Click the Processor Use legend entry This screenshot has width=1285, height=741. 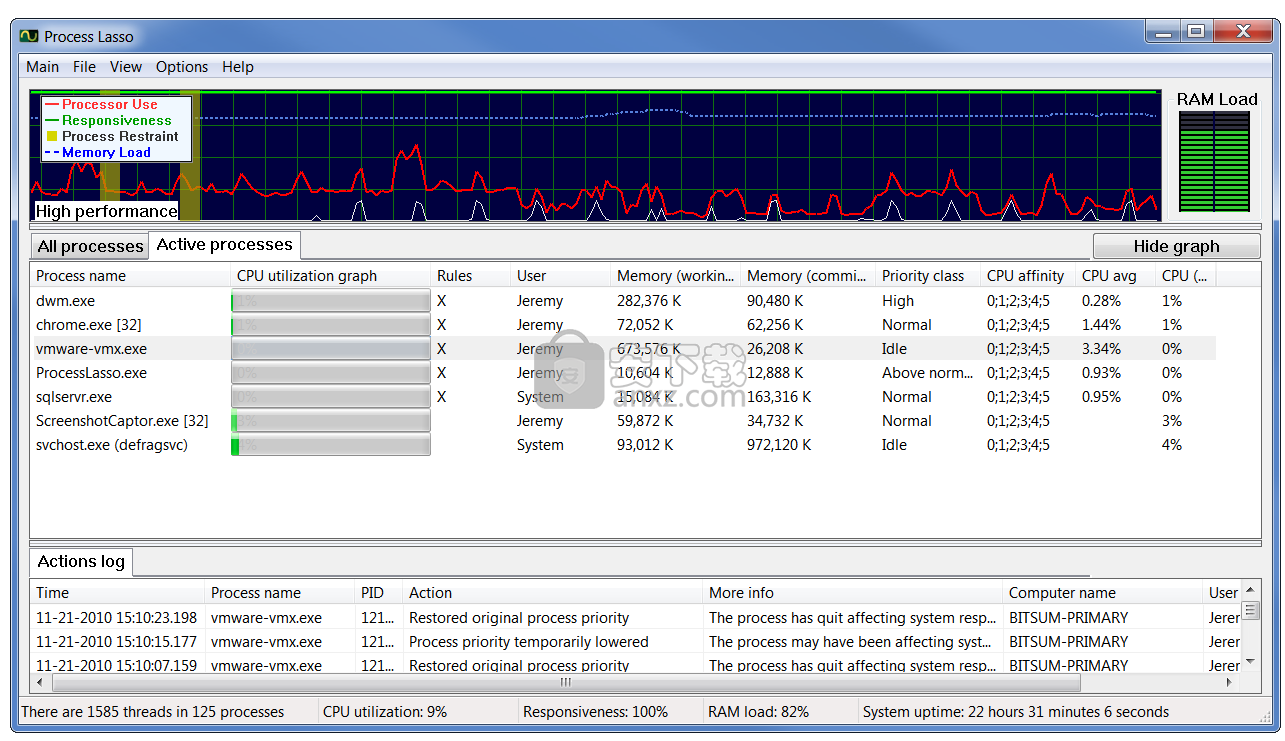tap(101, 104)
